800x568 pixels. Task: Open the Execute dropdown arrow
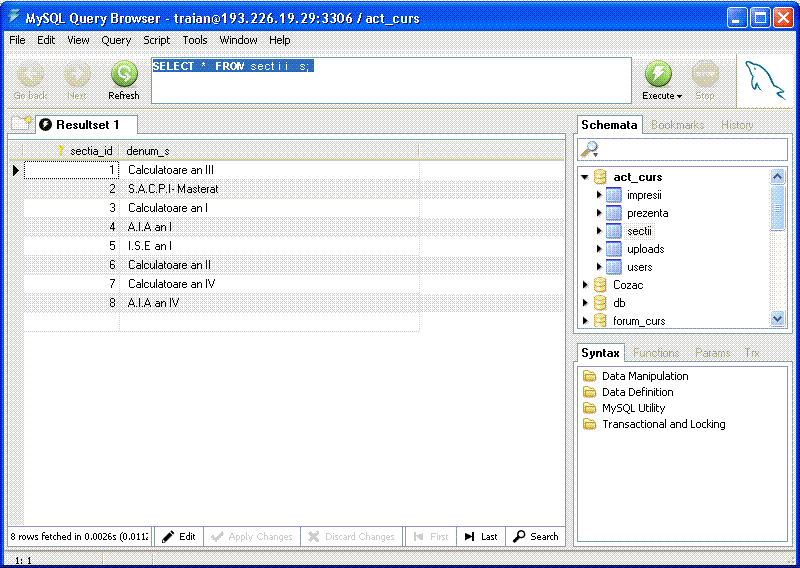click(679, 97)
